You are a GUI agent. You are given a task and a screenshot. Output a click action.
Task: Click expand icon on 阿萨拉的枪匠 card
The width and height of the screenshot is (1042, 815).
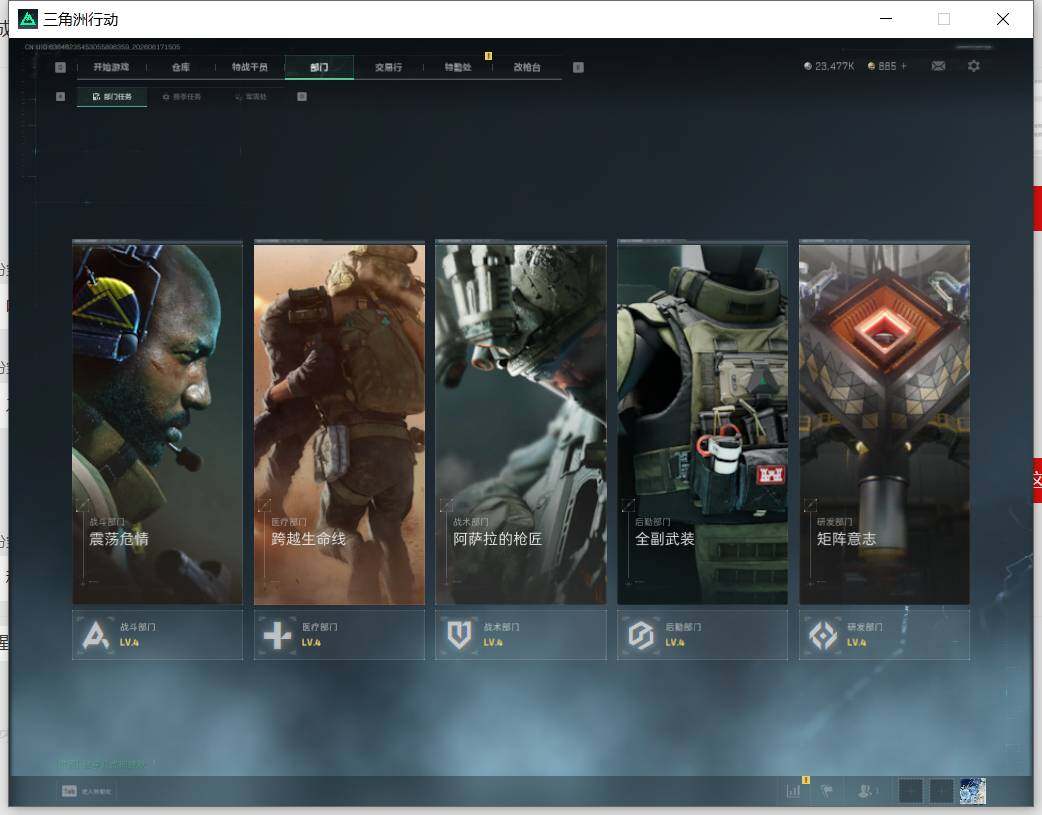pyautogui.click(x=446, y=505)
